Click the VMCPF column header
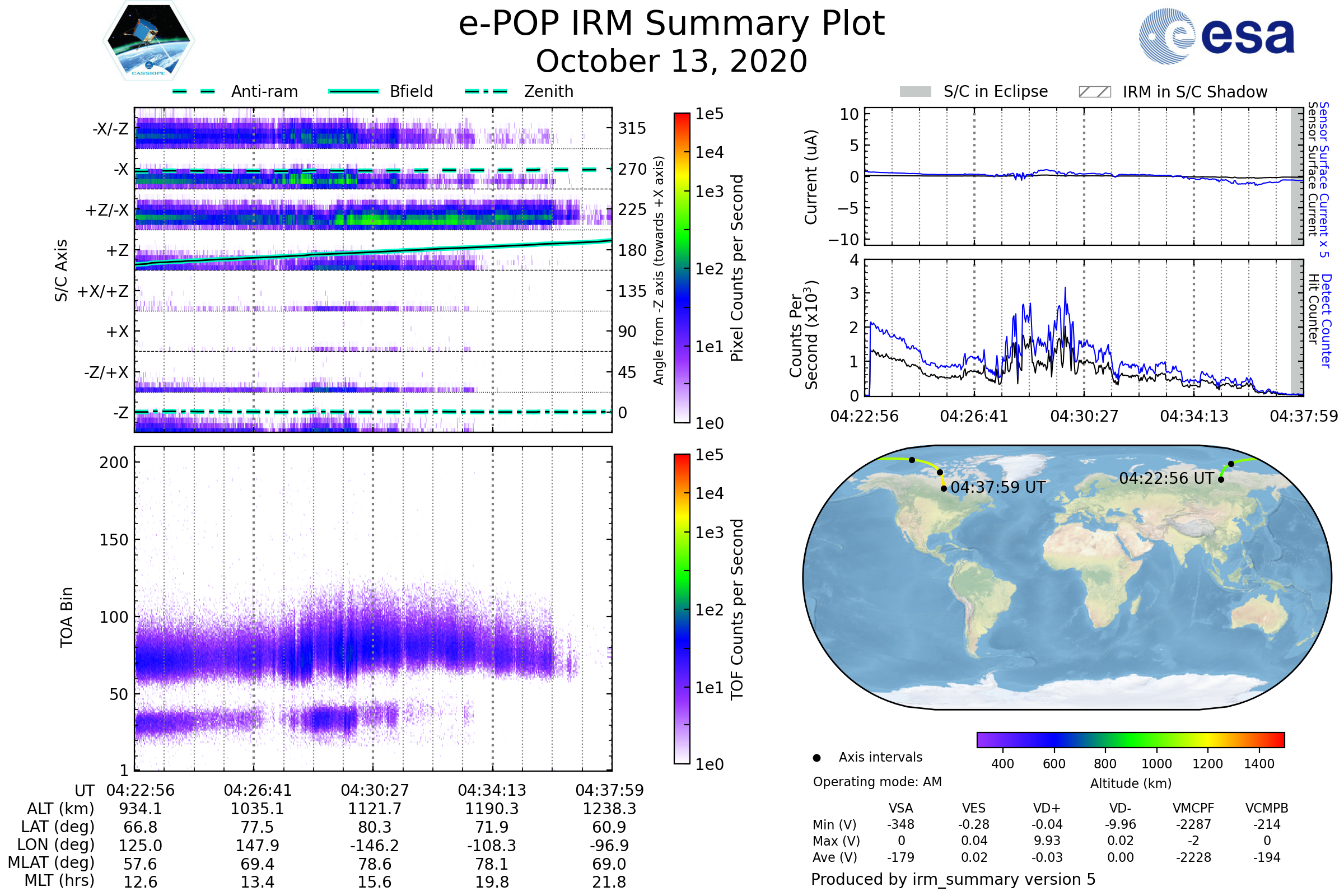Image resolution: width=1344 pixels, height=896 pixels. tap(1193, 808)
